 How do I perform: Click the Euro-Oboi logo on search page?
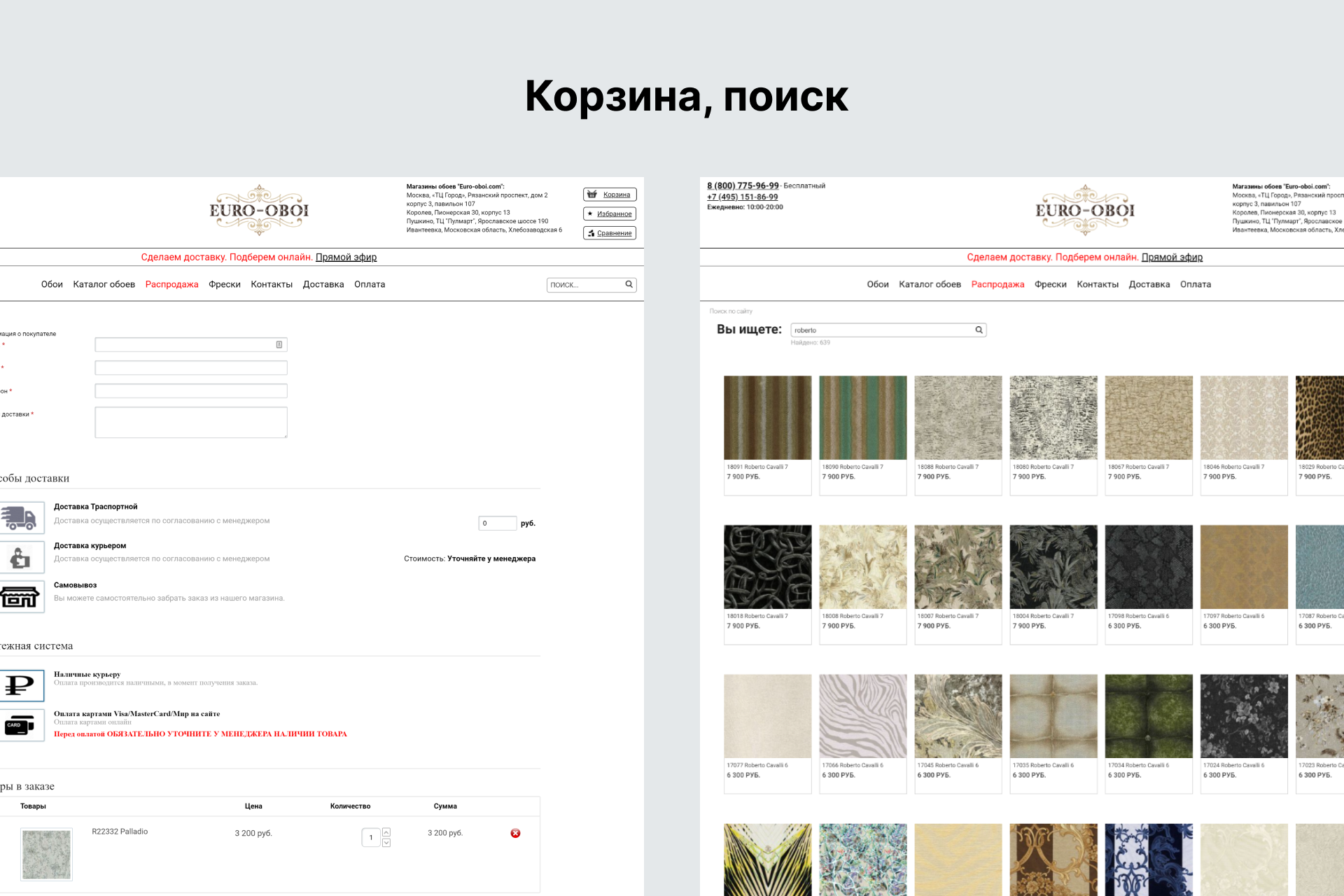tap(1085, 210)
